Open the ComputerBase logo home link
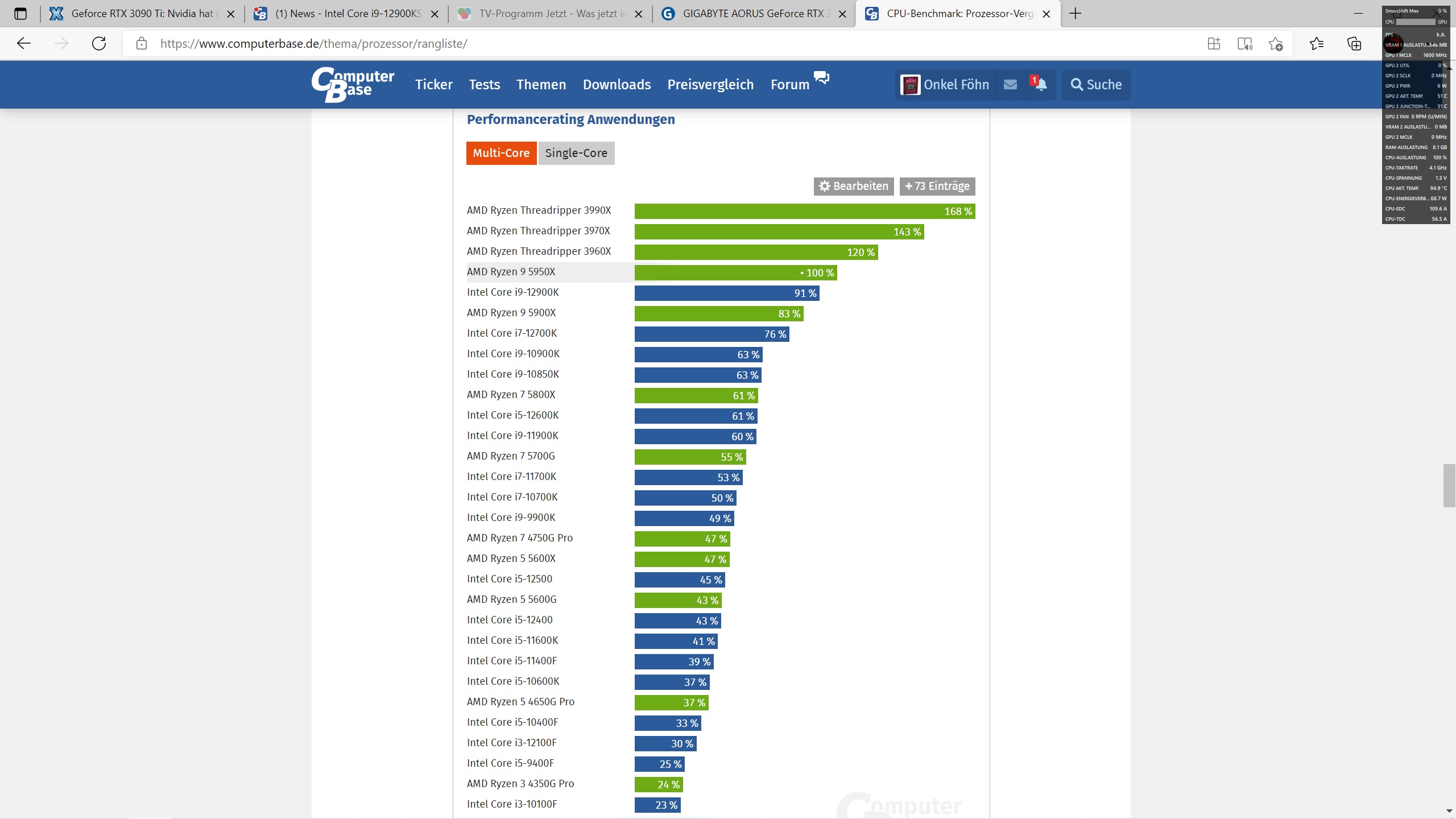 (353, 85)
